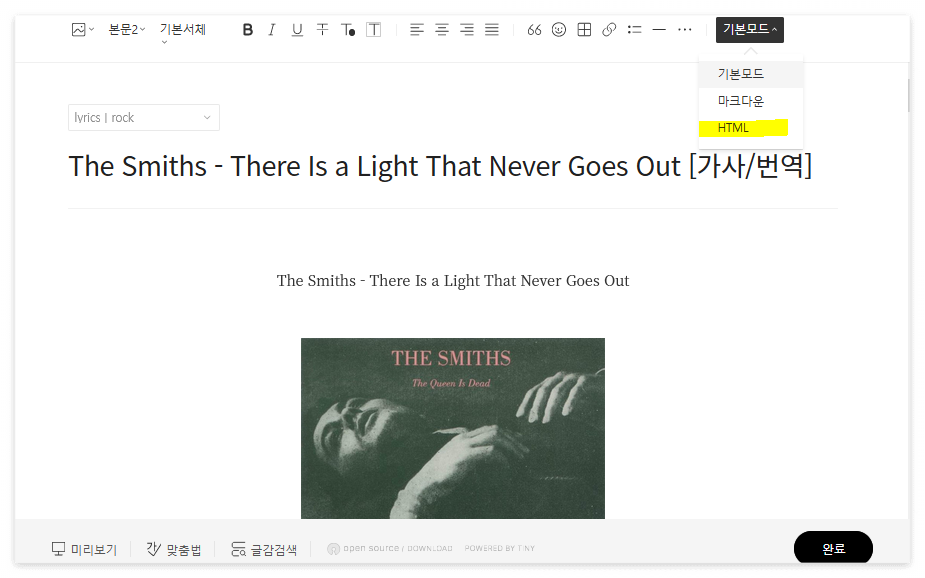Open the 본문2 paragraph style dropdown

[x=127, y=29]
